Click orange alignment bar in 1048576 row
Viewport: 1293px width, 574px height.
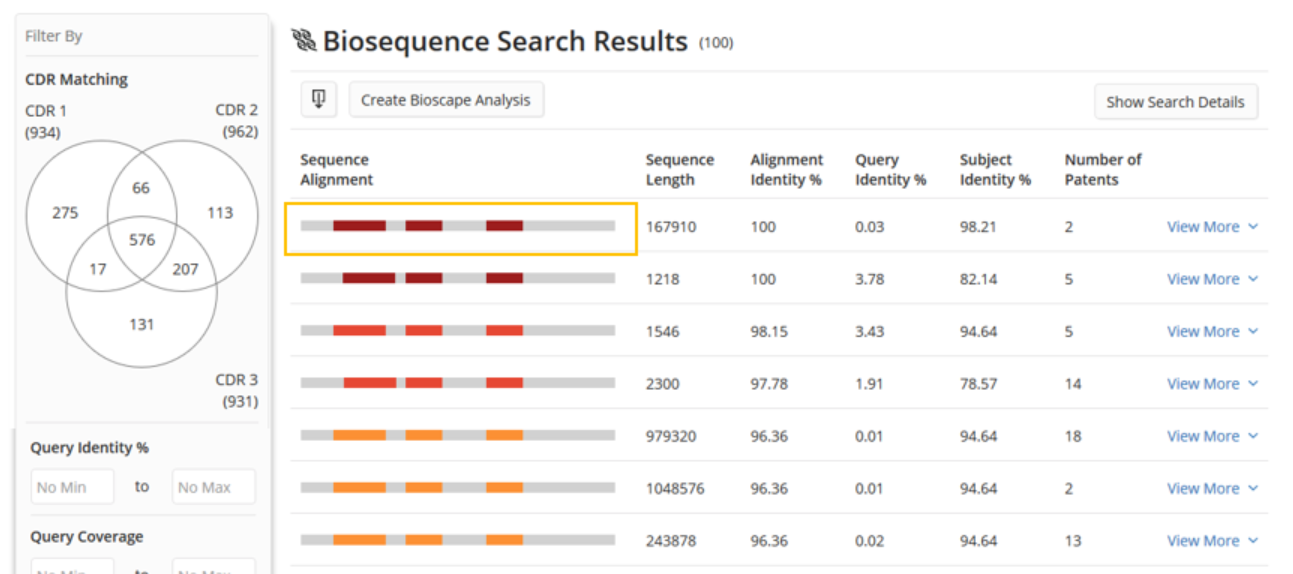[x=458, y=488]
